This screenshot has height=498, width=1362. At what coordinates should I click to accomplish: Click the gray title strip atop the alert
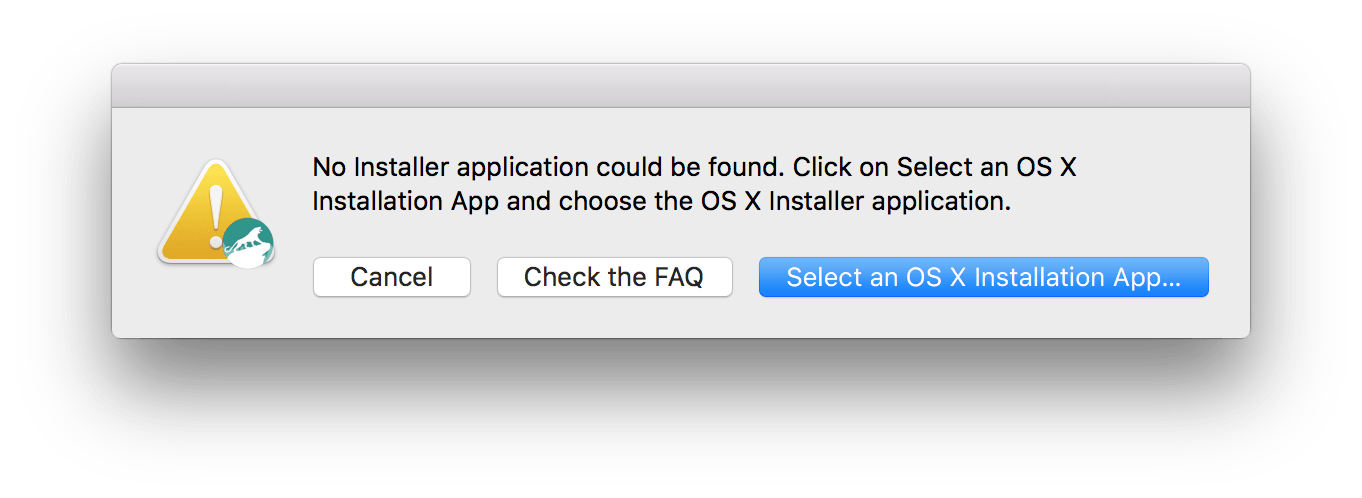coord(681,86)
